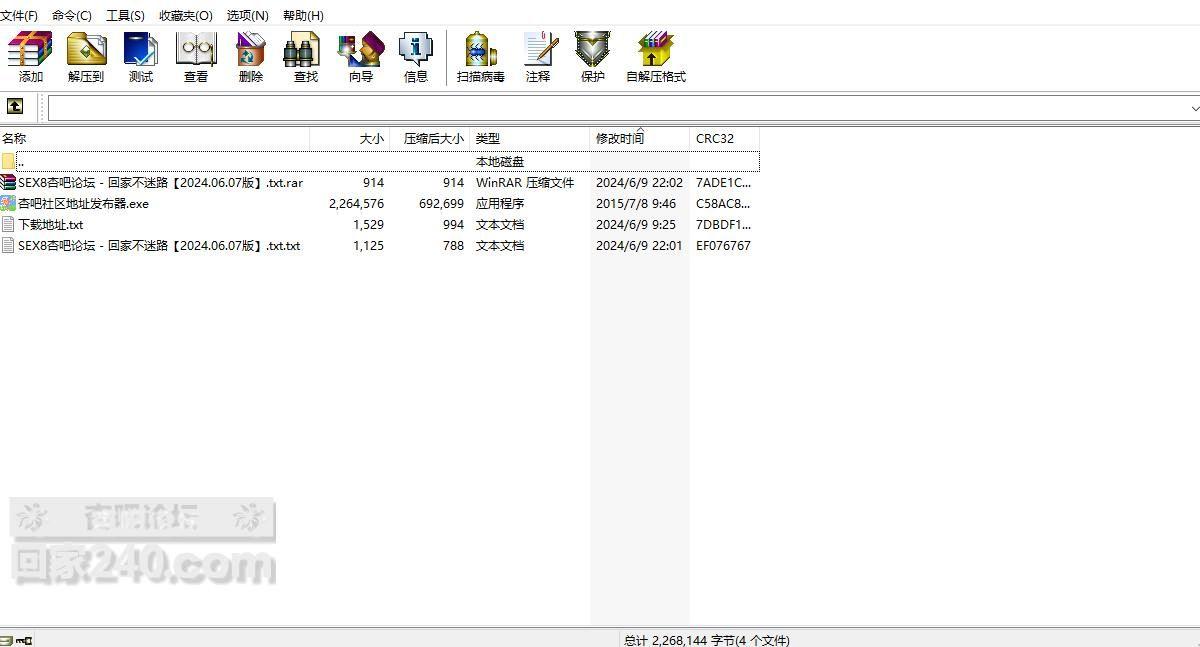Select the file SEX8杏吧论坛 .txt.rar name
The width and height of the screenshot is (1200, 647).
point(160,183)
